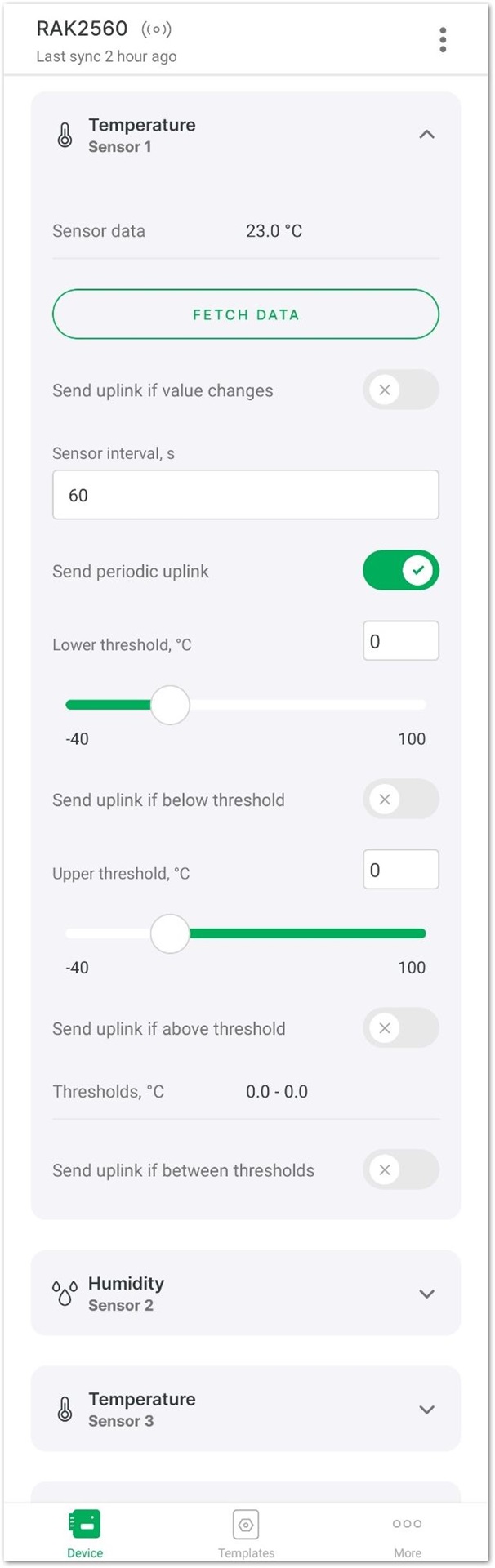The height and width of the screenshot is (1568, 495).
Task: Click the Lower threshold slider handle
Action: pyautogui.click(x=170, y=705)
